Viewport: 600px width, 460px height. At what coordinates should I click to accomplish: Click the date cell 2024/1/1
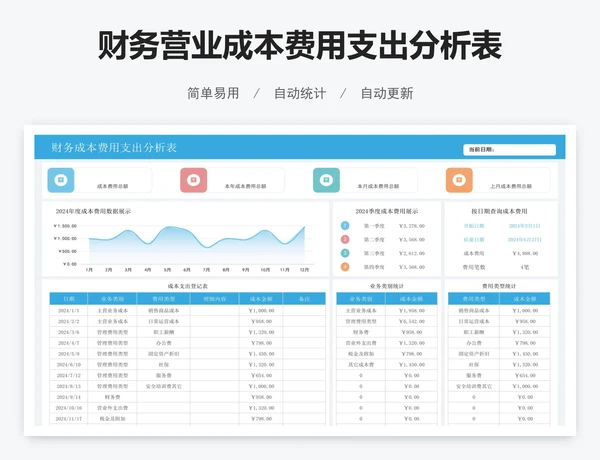(69, 310)
